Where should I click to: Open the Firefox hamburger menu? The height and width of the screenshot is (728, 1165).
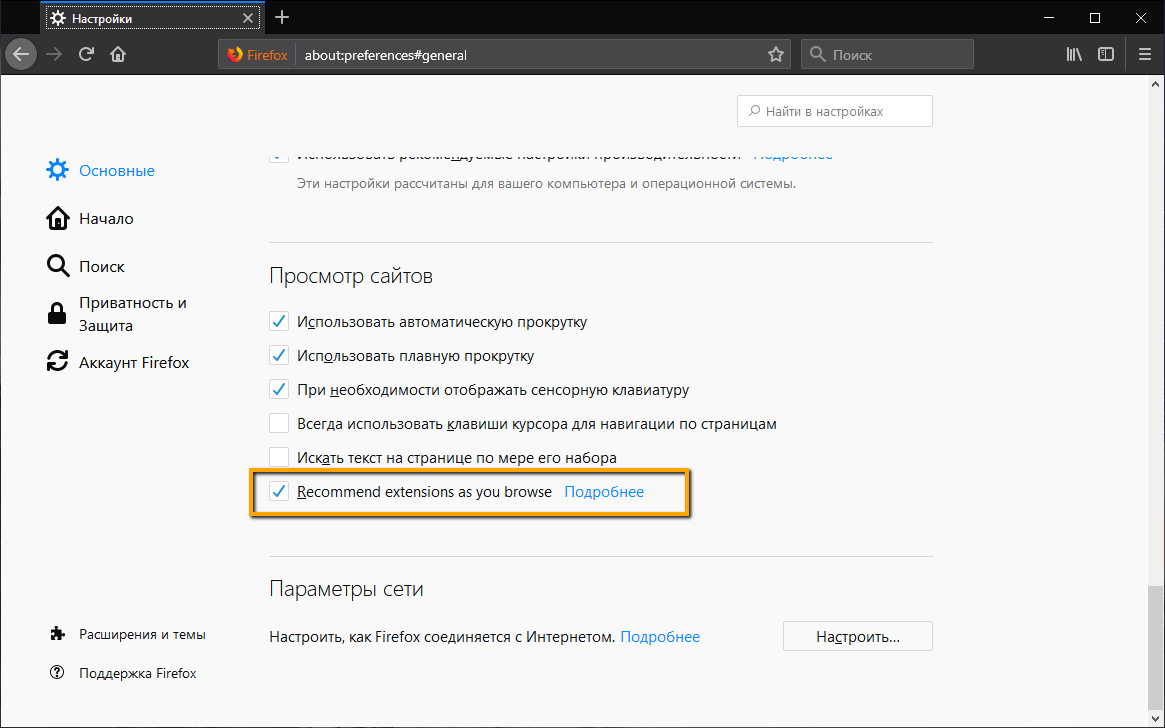[x=1145, y=55]
